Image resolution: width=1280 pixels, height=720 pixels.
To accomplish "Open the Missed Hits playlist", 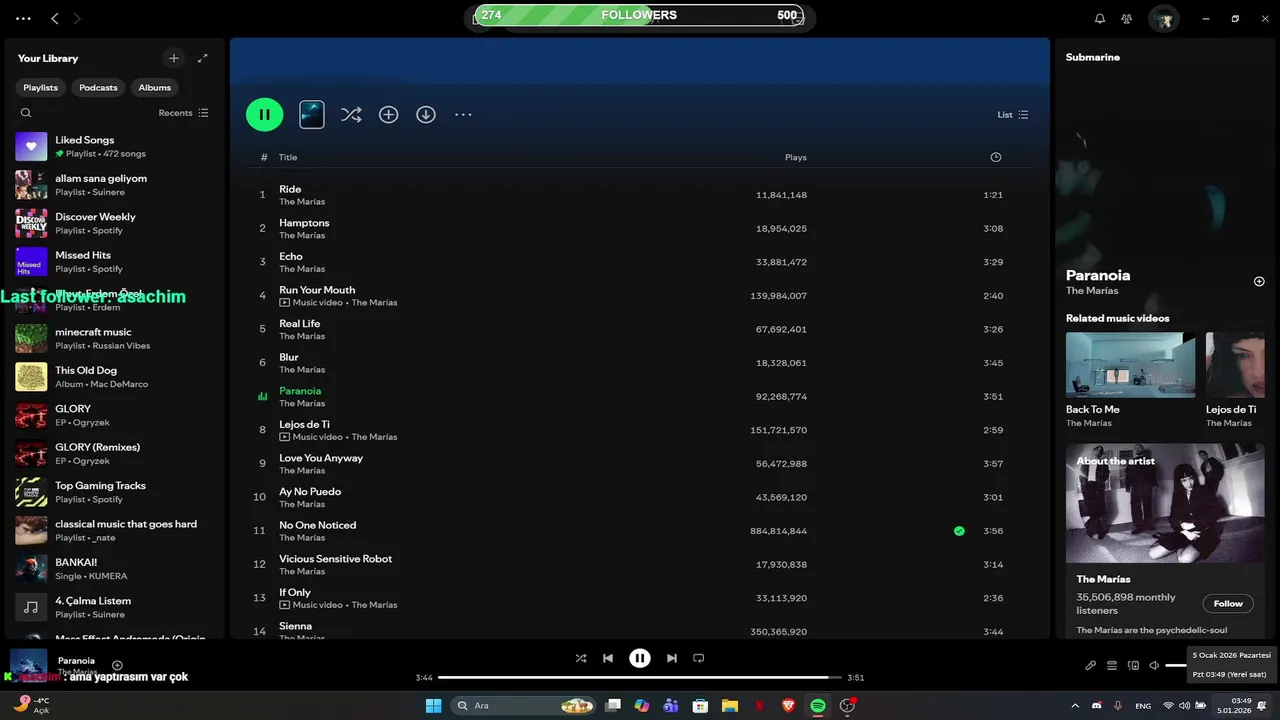I will click(114, 262).
